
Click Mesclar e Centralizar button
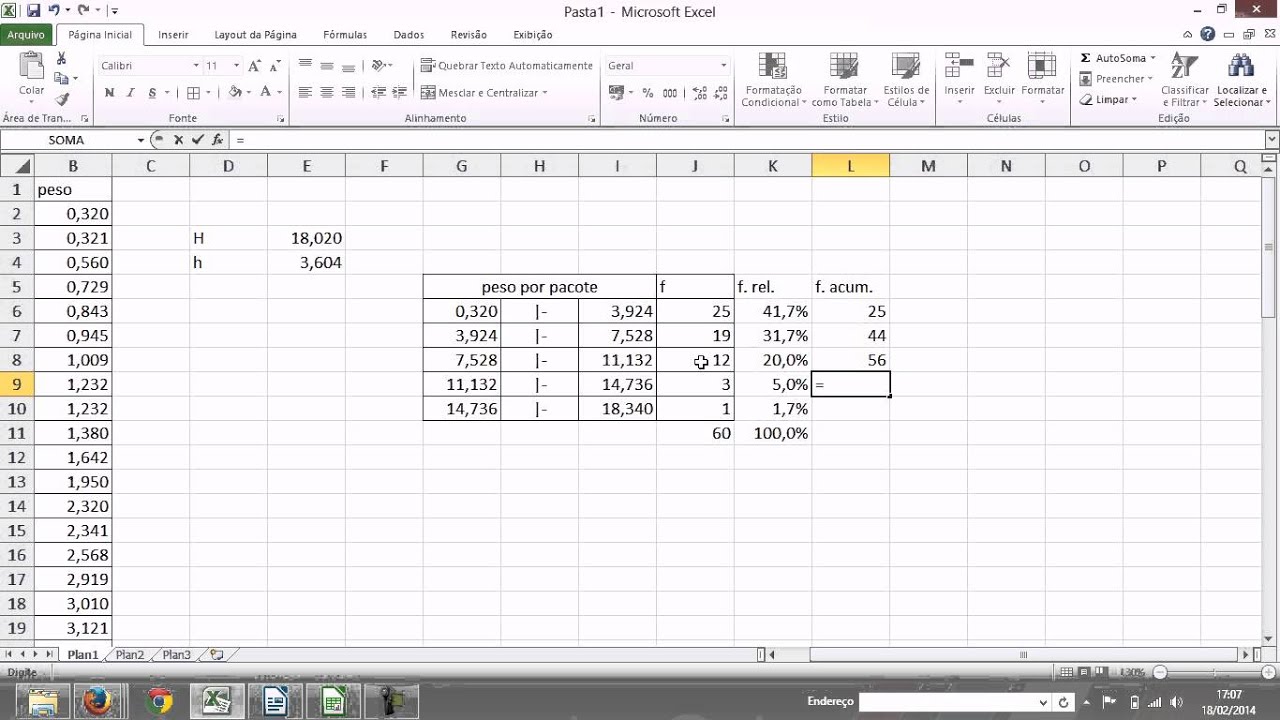[479, 92]
